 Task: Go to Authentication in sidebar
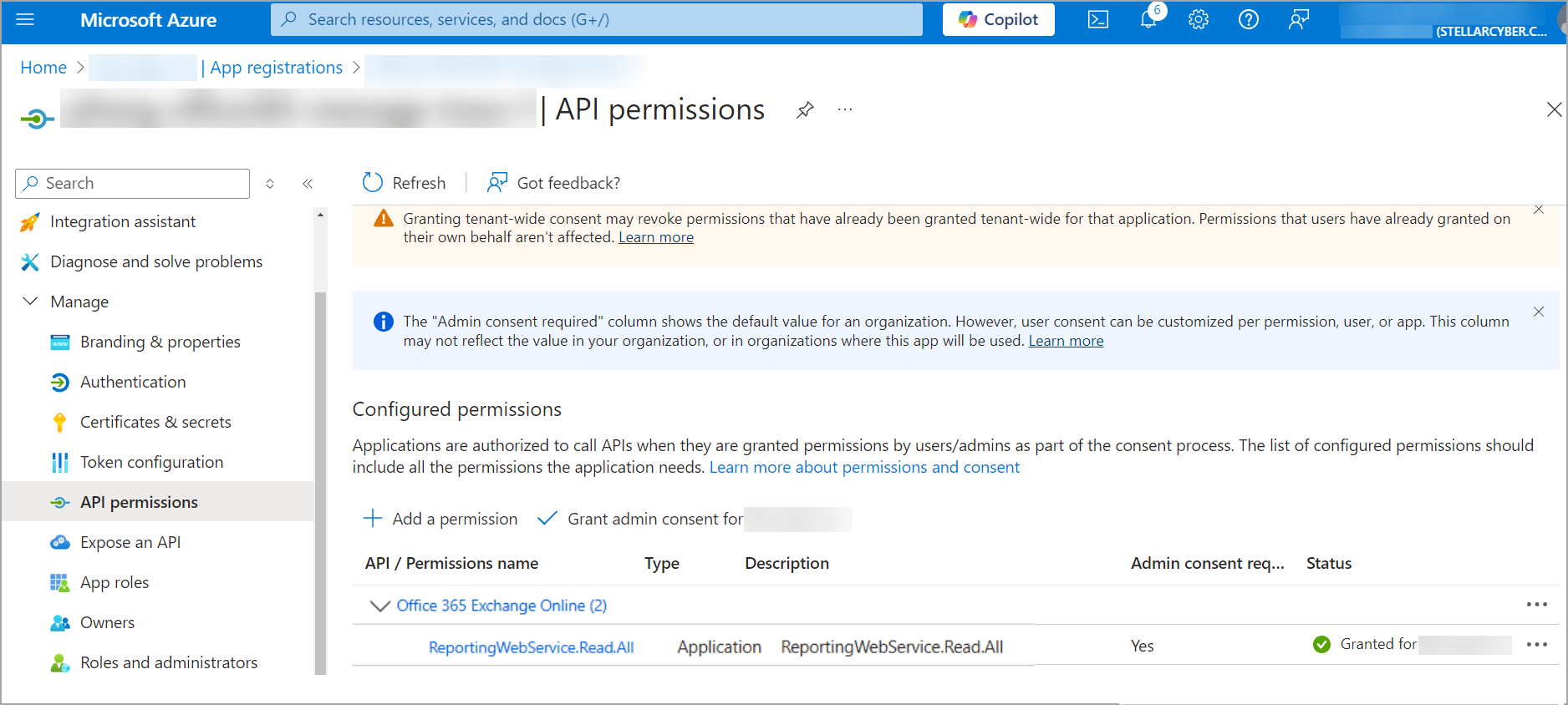133,382
